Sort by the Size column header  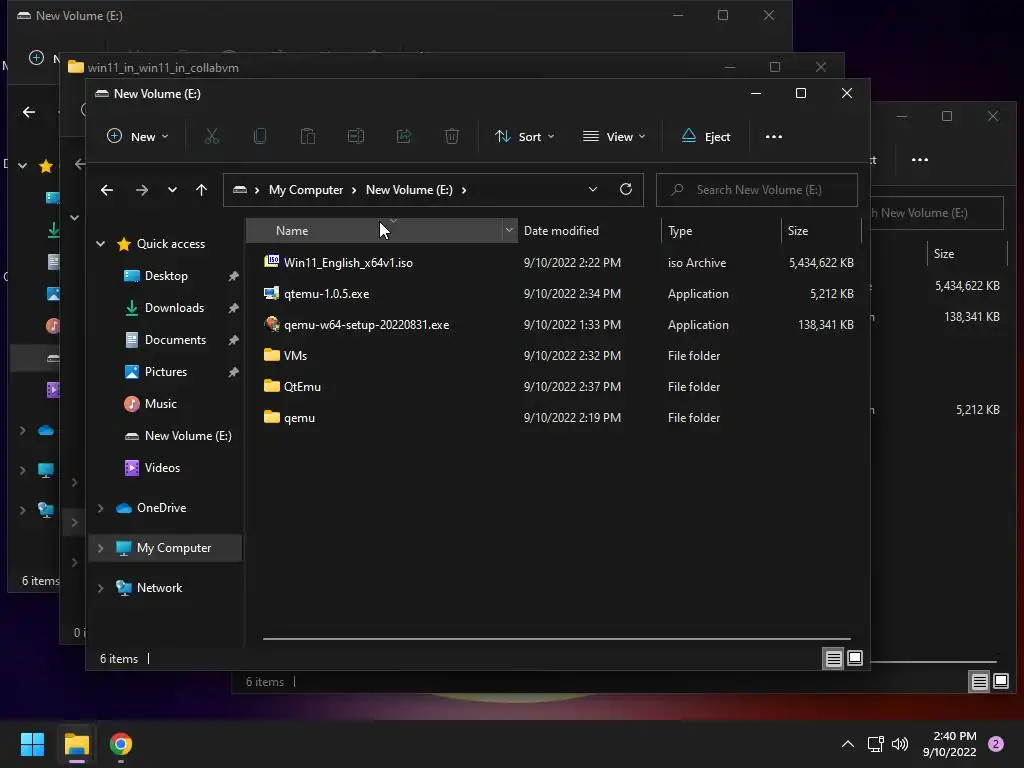[x=797, y=231]
